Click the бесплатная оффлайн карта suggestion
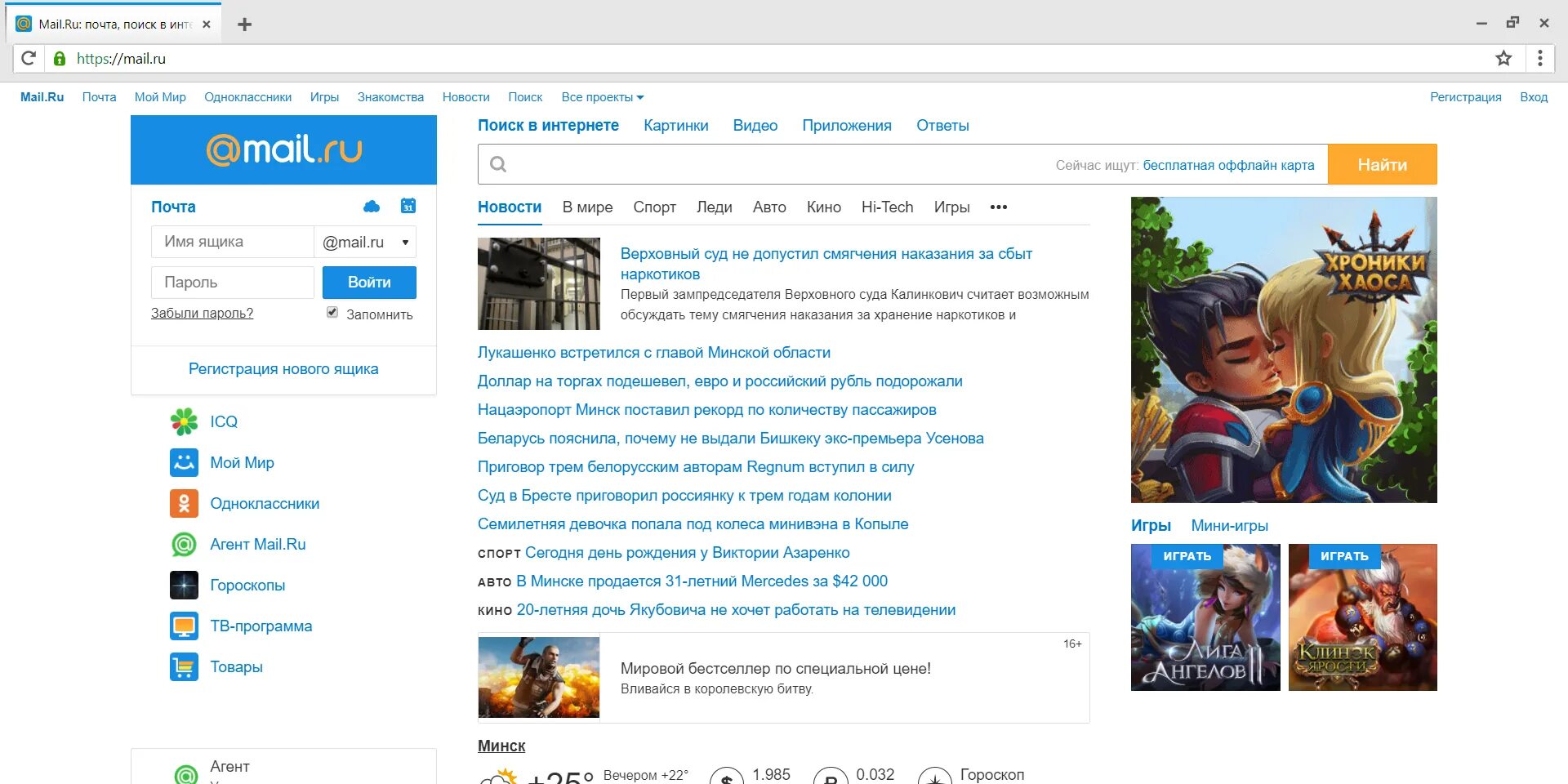Viewport: 1568px width, 784px height. tap(1228, 165)
